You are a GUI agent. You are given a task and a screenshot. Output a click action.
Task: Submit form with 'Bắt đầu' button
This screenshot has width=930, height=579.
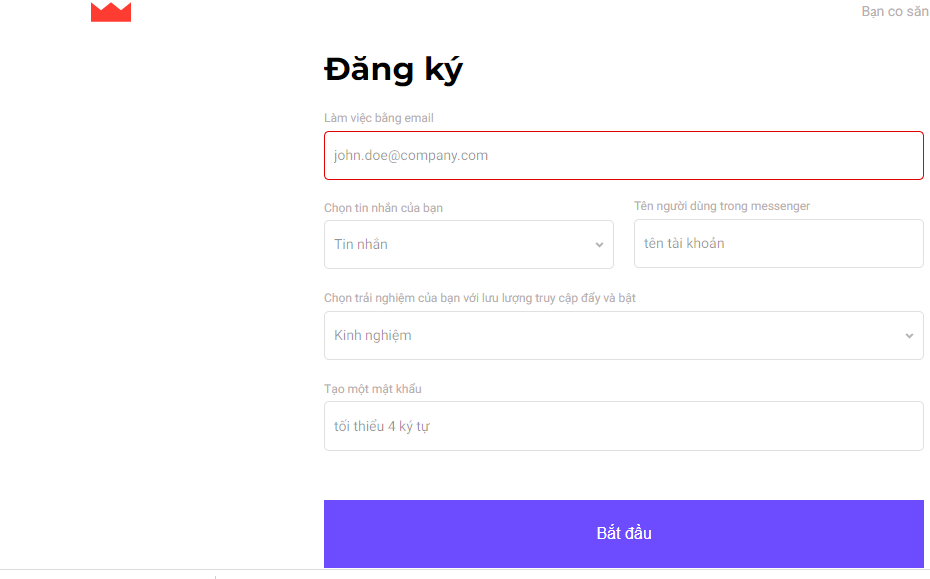tap(623, 534)
